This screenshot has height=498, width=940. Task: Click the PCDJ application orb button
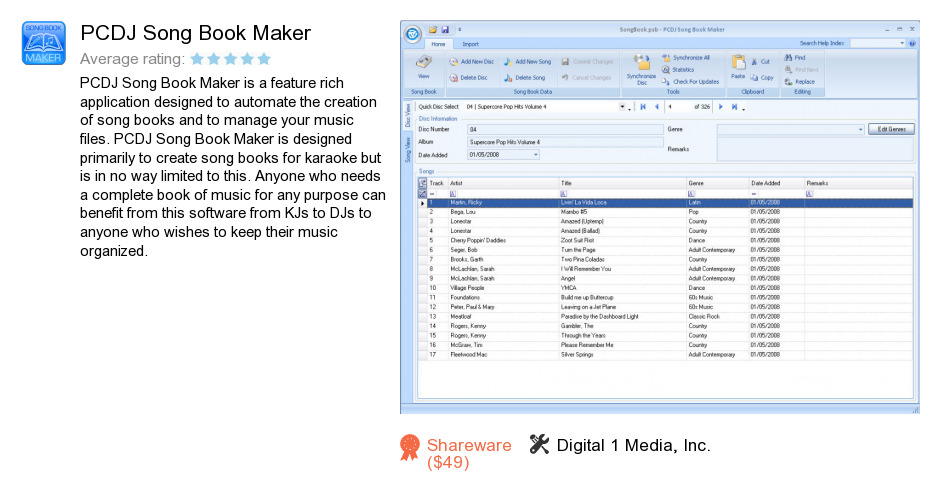click(x=412, y=34)
